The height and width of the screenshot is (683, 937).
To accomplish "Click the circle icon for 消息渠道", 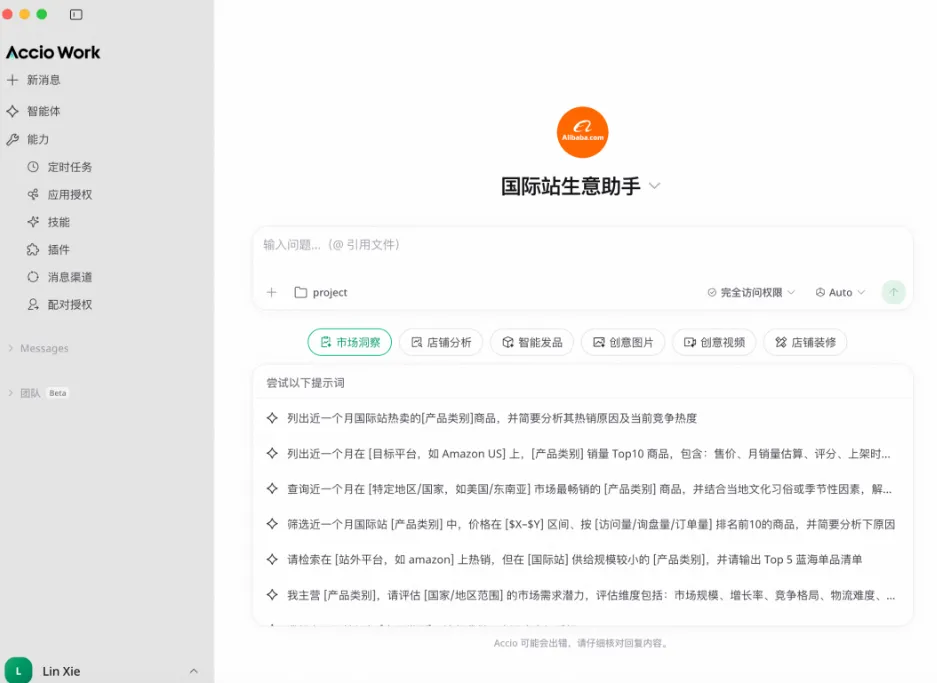I will point(33,277).
